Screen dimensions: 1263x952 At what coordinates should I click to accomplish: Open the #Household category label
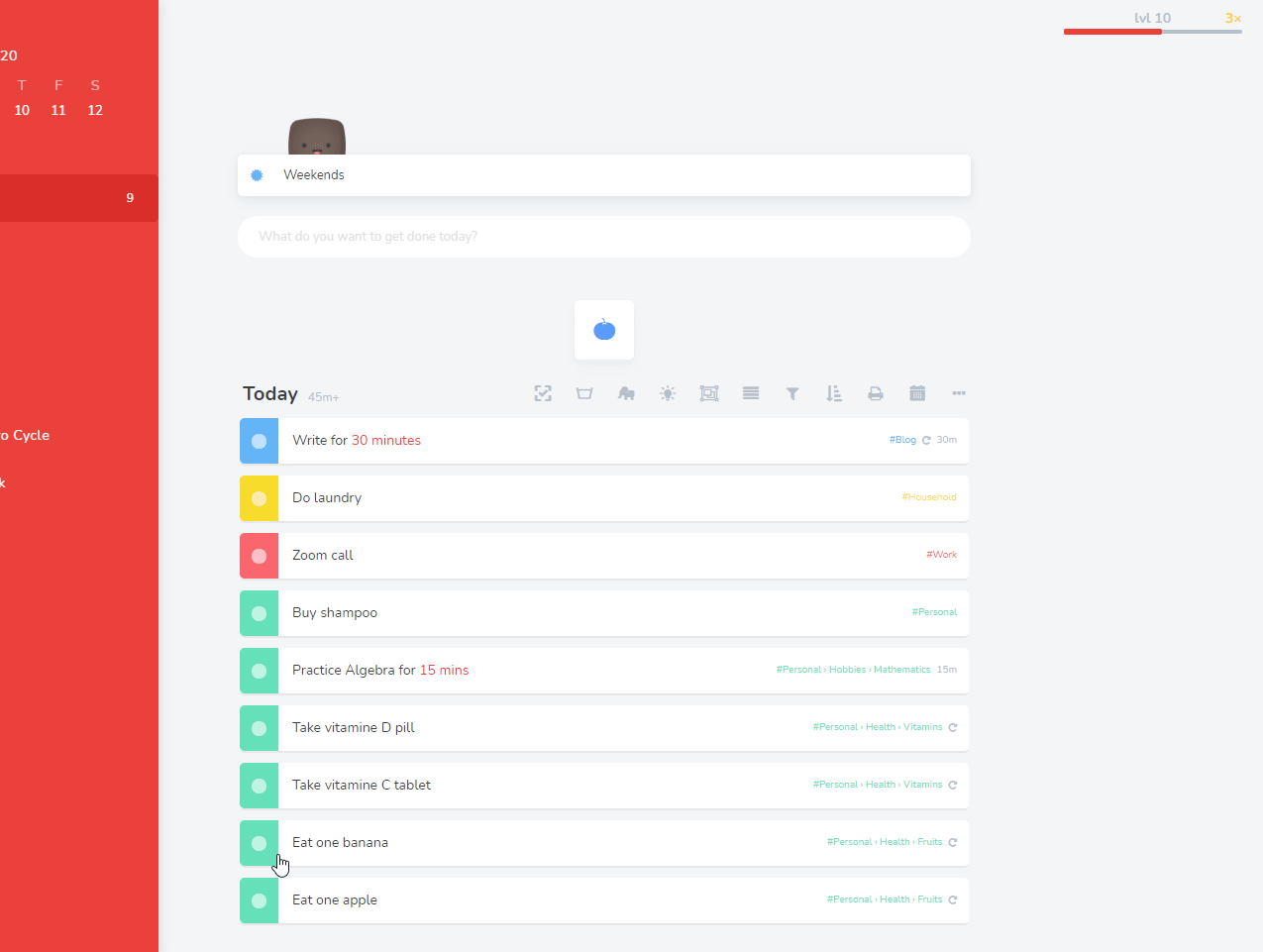click(x=929, y=497)
